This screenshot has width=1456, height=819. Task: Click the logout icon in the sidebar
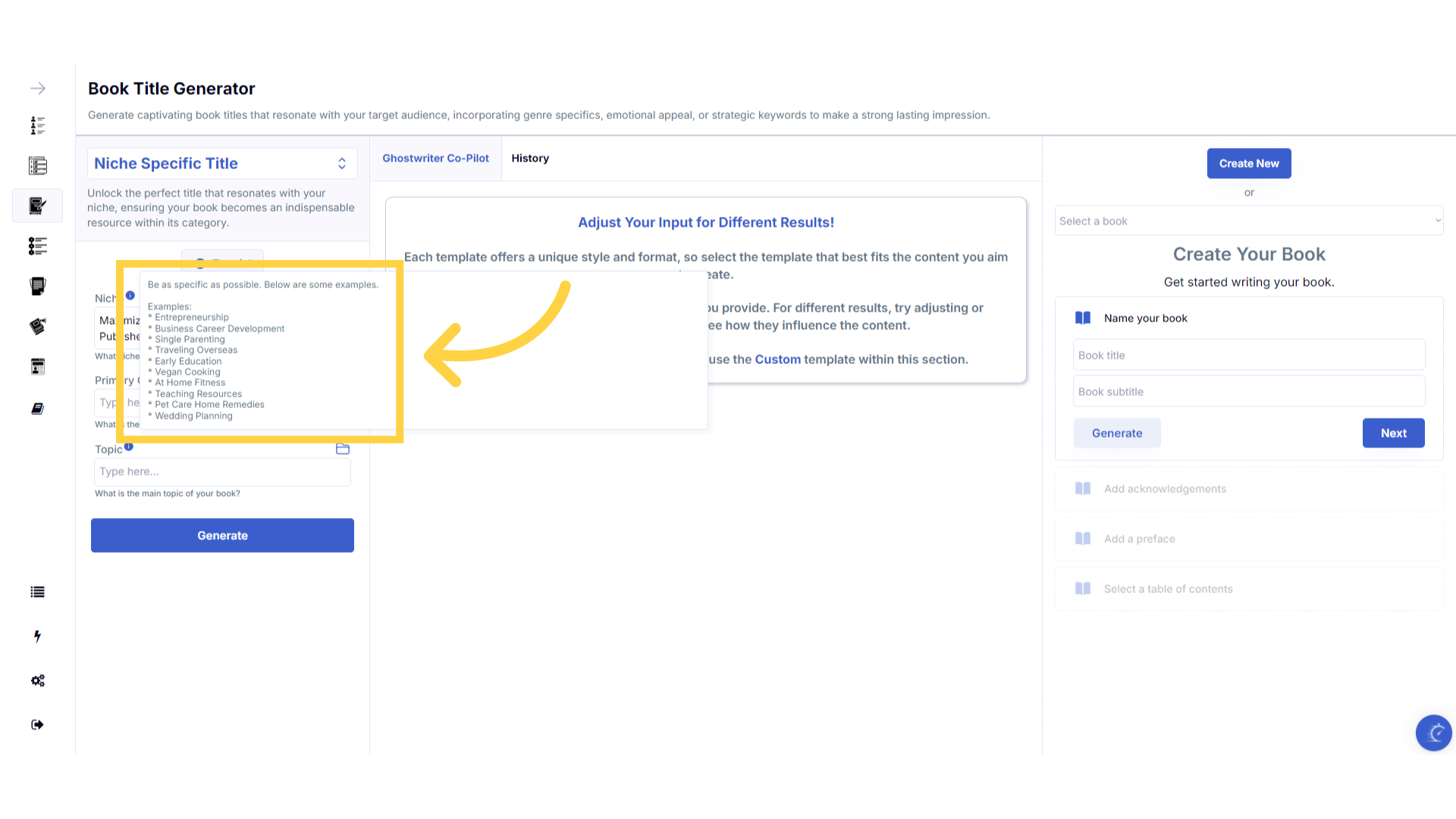pos(37,725)
